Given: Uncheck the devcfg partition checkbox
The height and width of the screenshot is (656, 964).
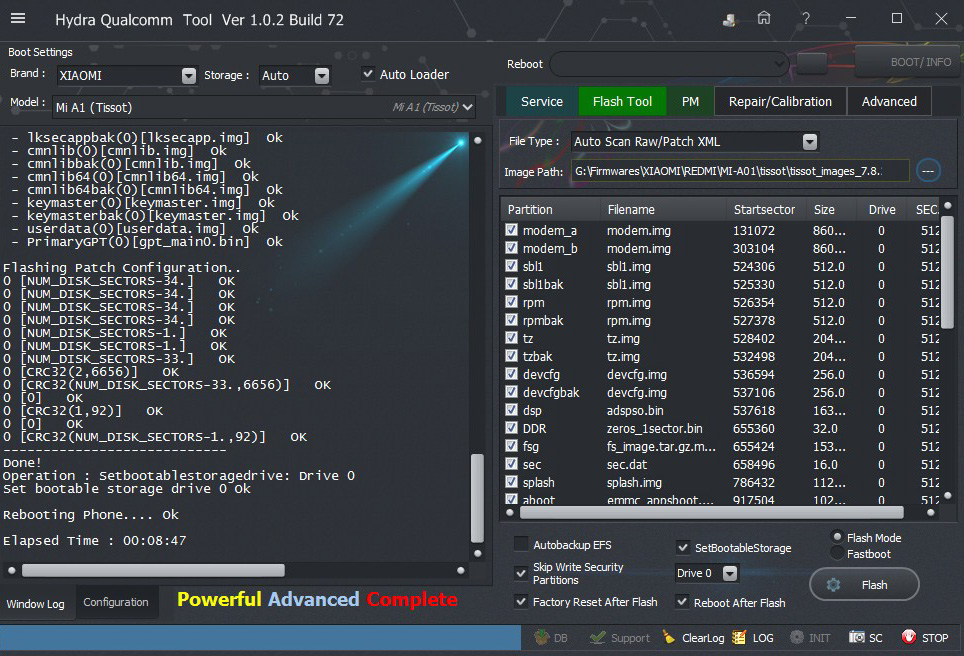Looking at the screenshot, I should tap(512, 374).
